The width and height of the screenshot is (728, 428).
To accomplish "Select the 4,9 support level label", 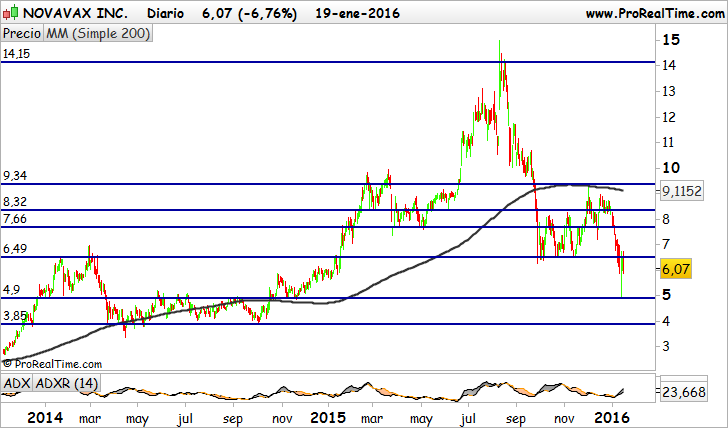I will (12, 290).
